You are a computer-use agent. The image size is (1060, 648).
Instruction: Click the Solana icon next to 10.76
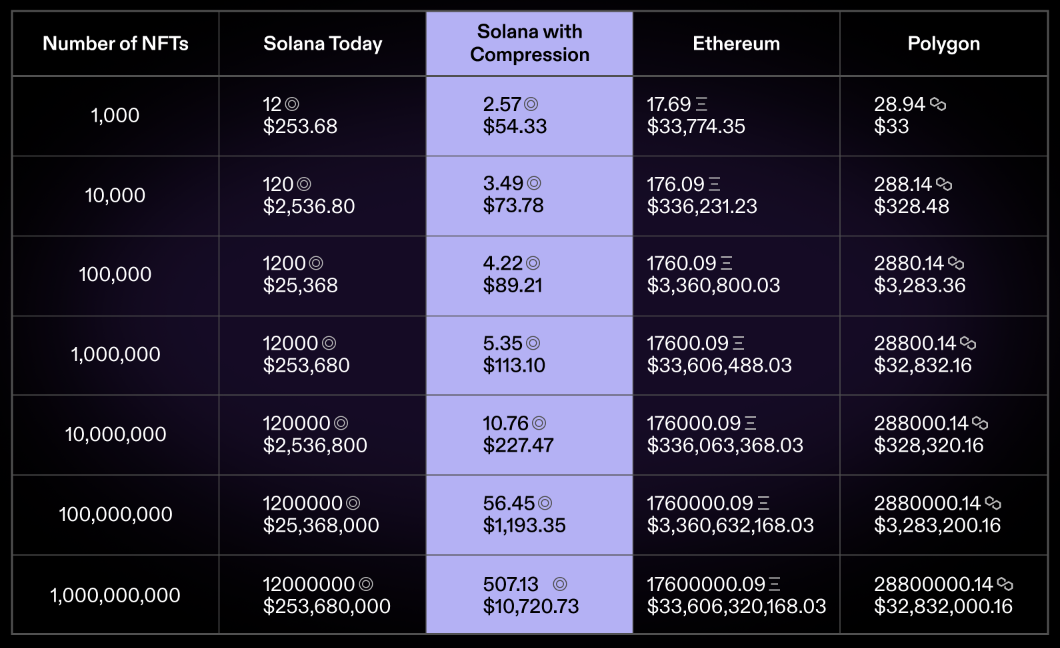[539, 423]
